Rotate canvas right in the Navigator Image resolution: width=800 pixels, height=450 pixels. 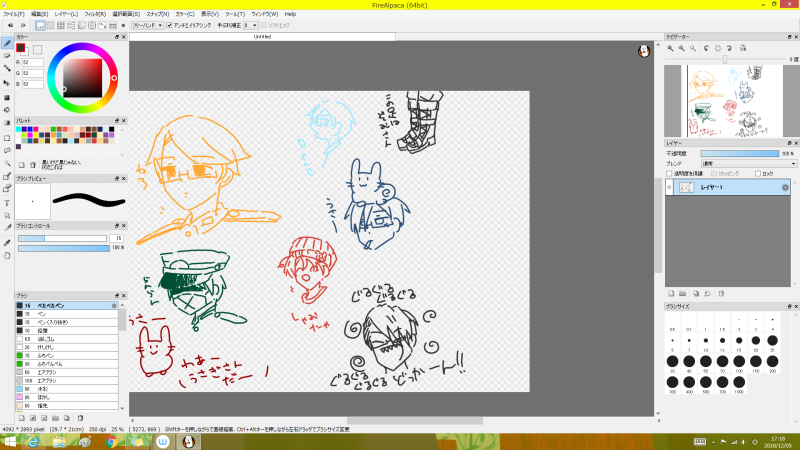(x=729, y=48)
